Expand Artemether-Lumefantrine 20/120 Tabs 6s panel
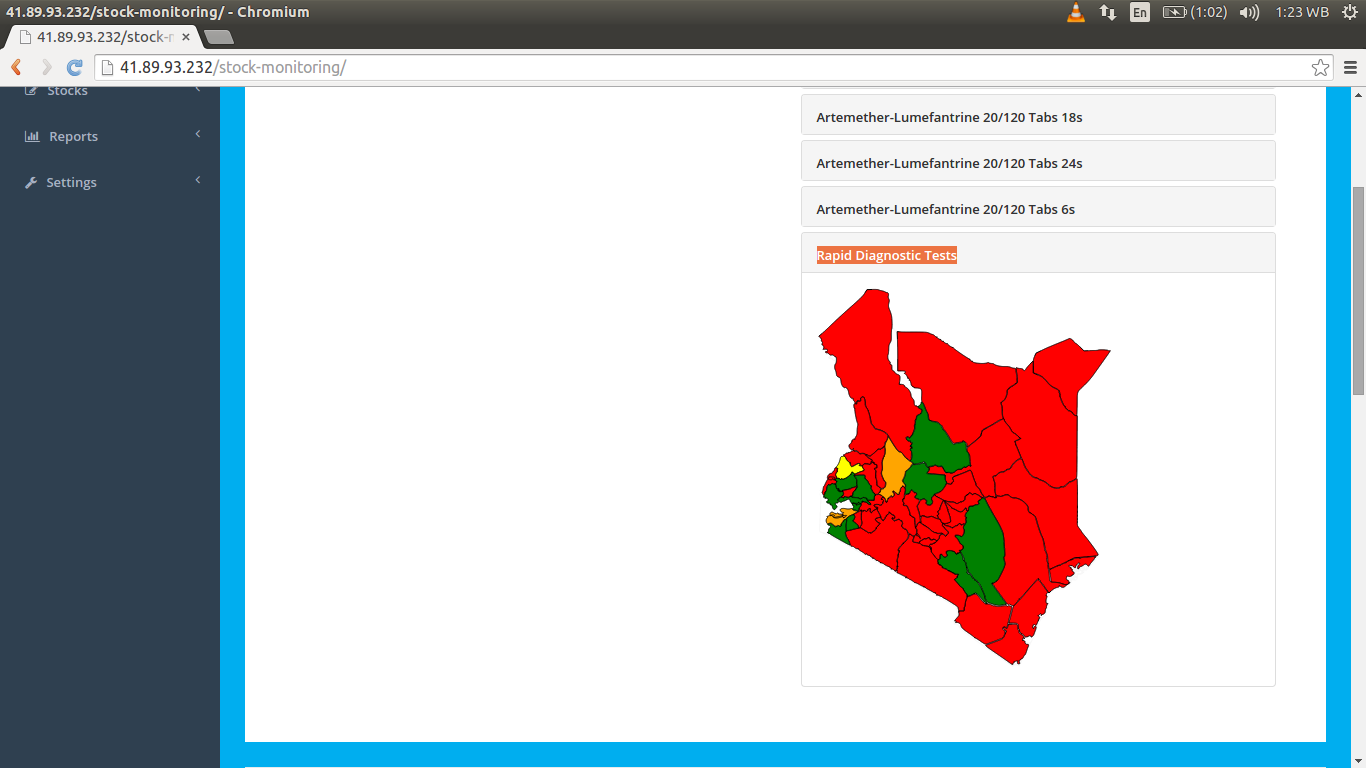This screenshot has width=1366, height=768. 1038,207
